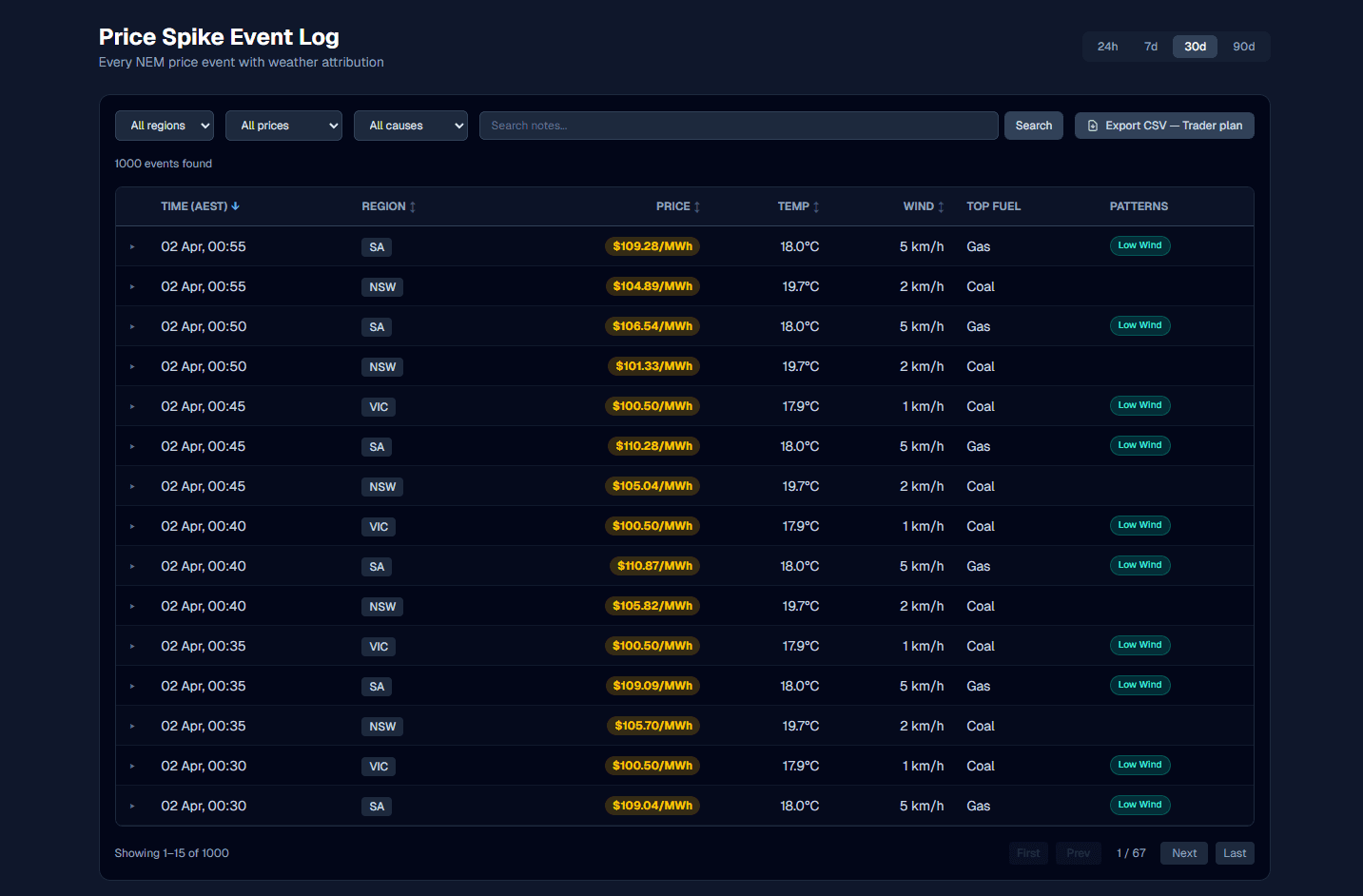Viewport: 1363px width, 896px height.
Task: Expand the 00:45 SA $110.28 row
Action: [132, 447]
